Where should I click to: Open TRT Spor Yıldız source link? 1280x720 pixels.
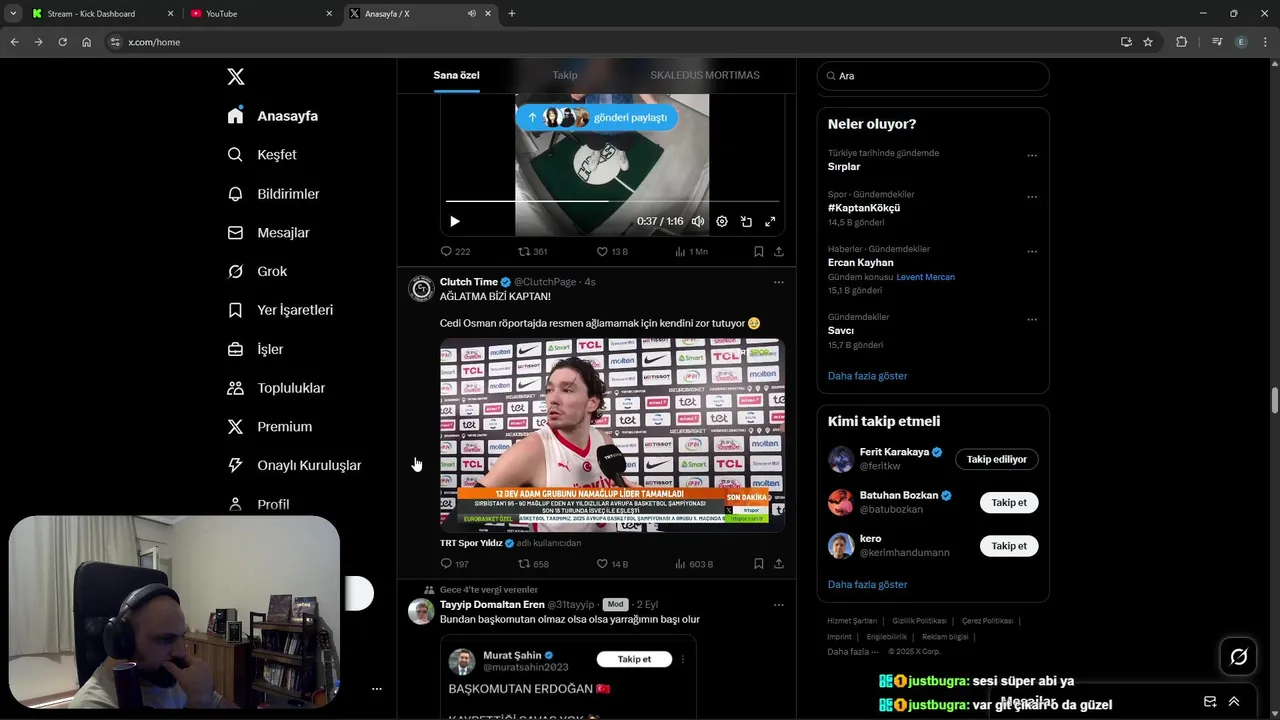[471, 543]
